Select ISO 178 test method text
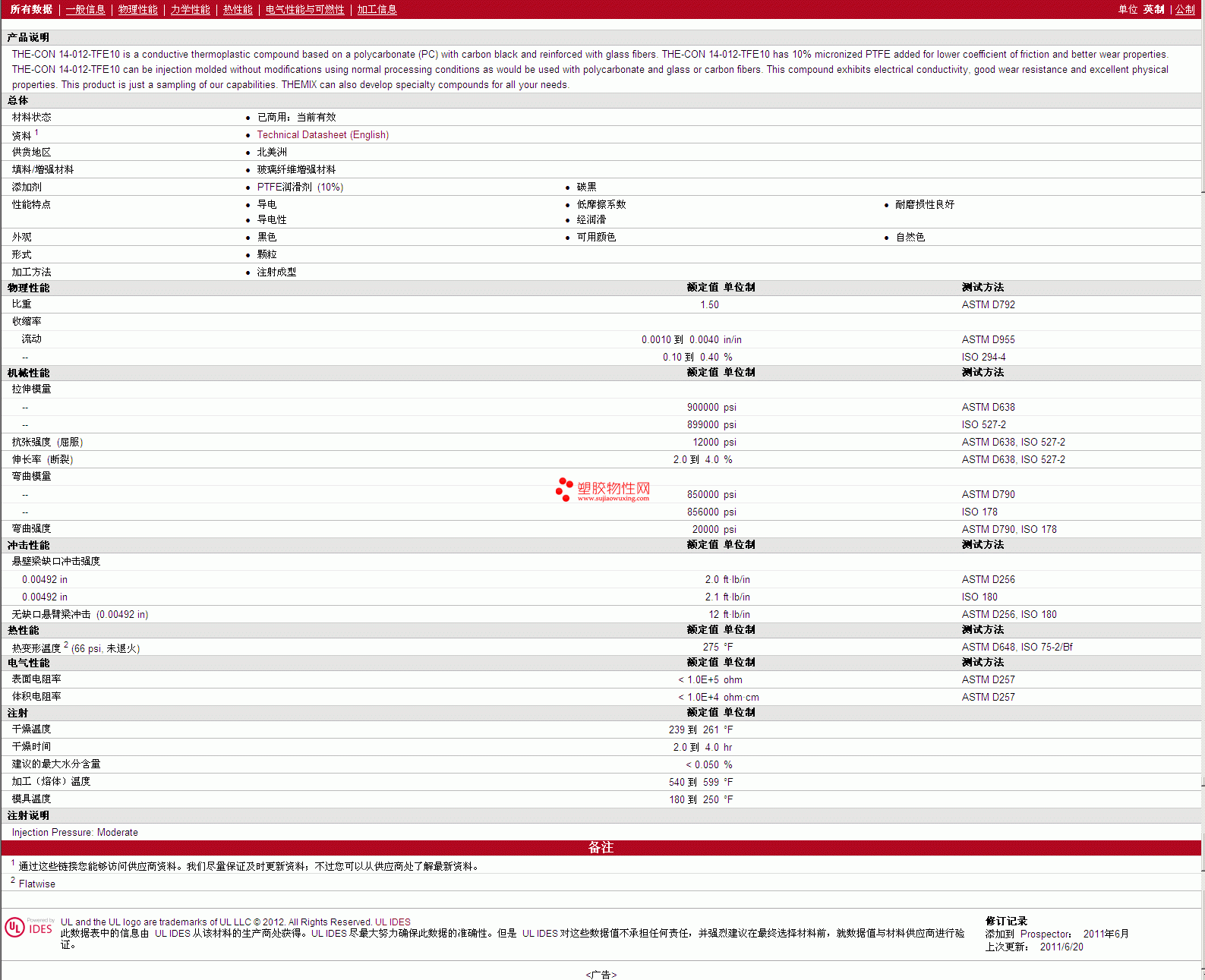The image size is (1205, 980). pos(979,512)
